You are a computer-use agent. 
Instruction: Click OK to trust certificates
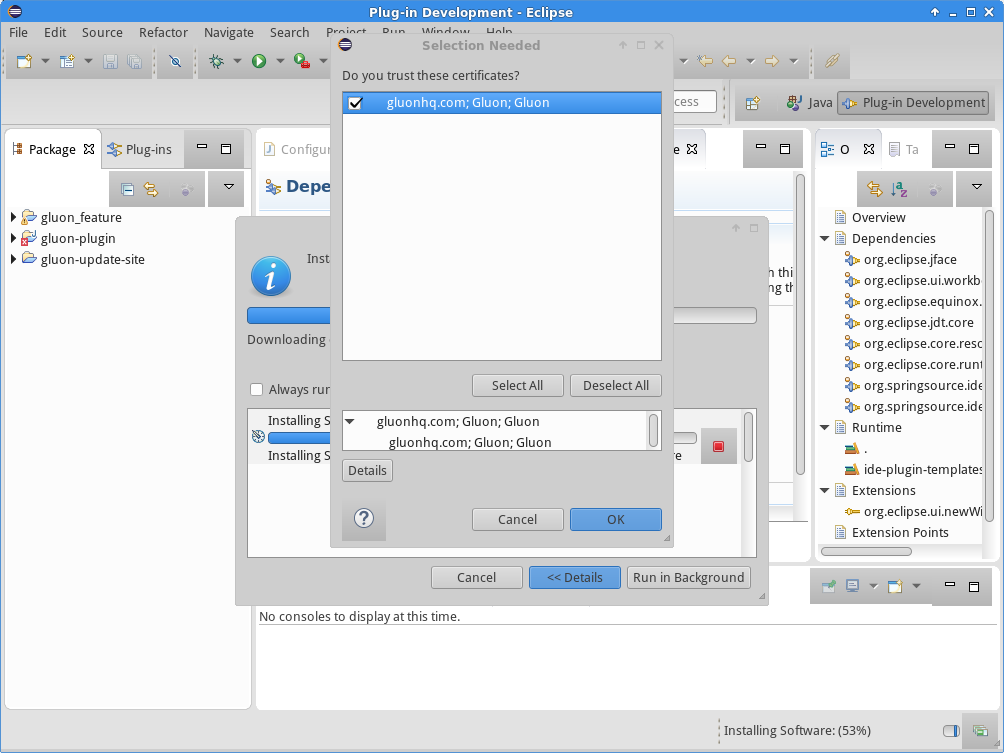pyautogui.click(x=615, y=519)
